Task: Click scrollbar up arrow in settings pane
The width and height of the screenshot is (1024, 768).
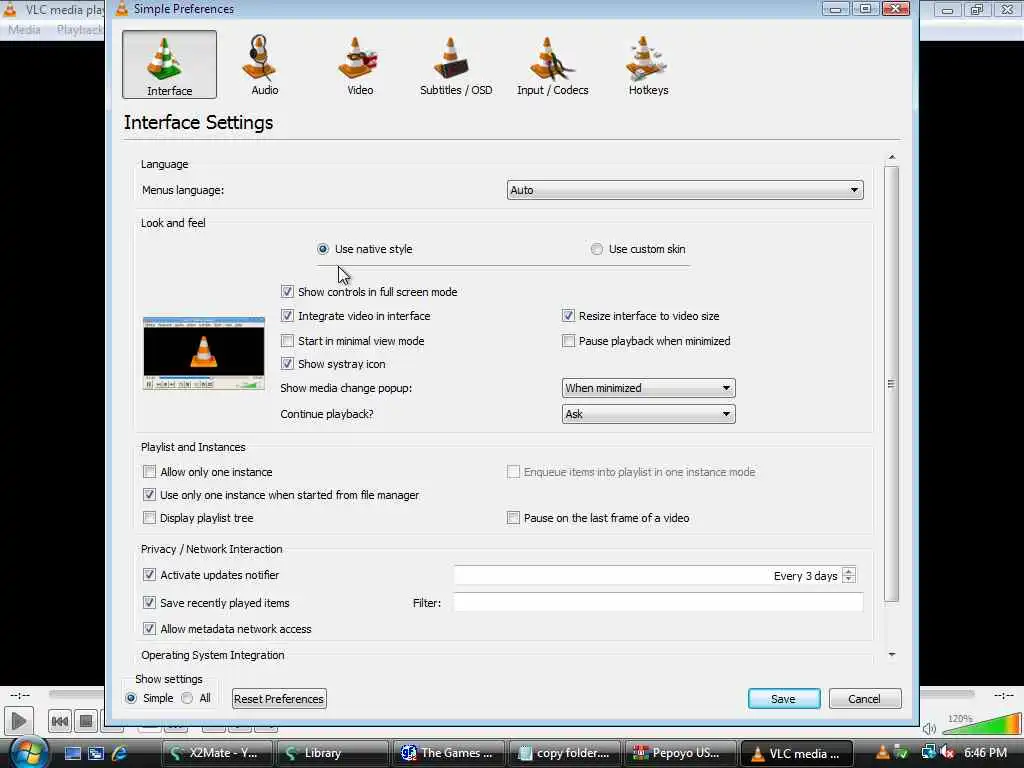Action: pyautogui.click(x=891, y=157)
